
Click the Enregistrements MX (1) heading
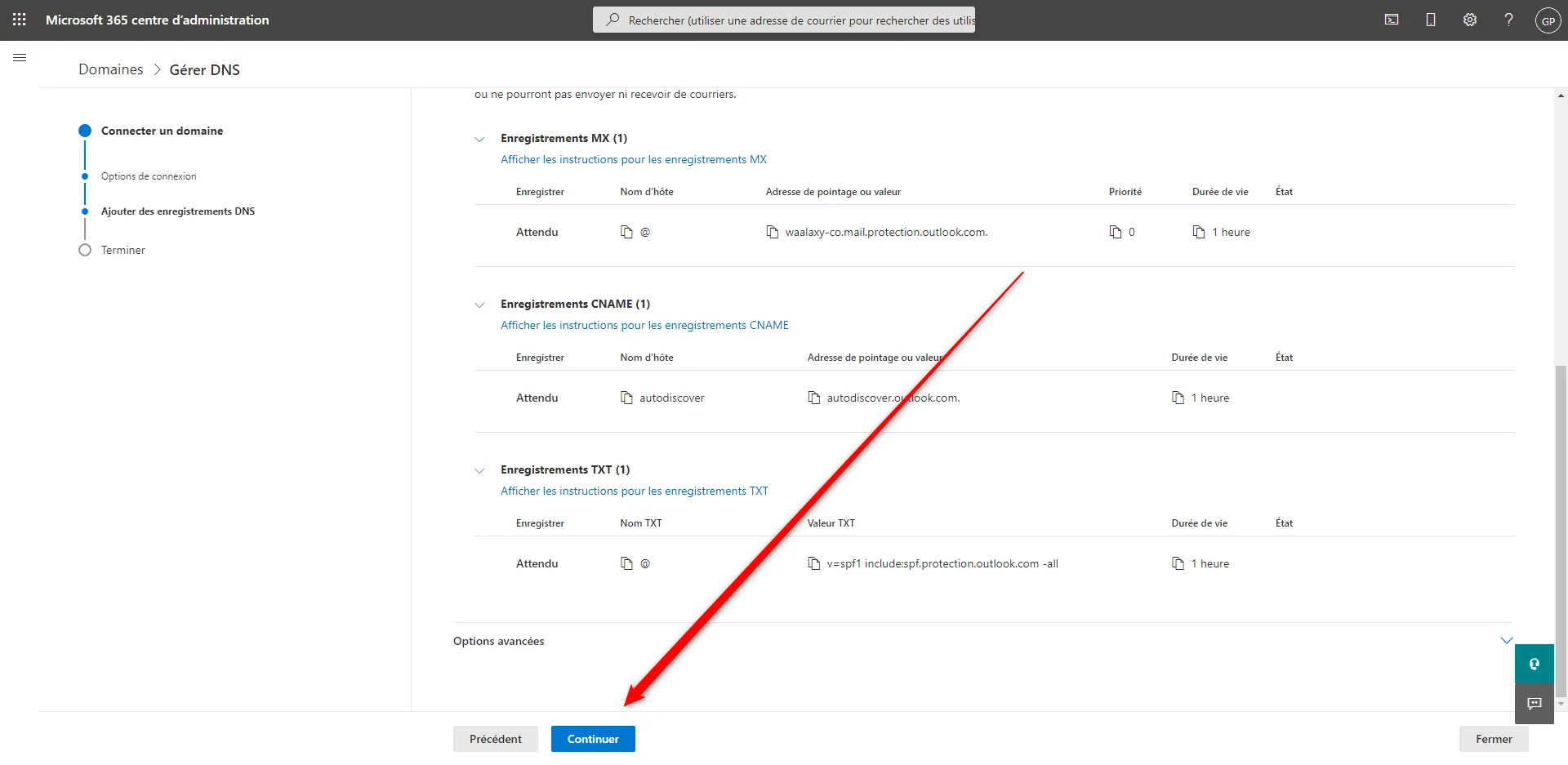pyautogui.click(x=564, y=138)
